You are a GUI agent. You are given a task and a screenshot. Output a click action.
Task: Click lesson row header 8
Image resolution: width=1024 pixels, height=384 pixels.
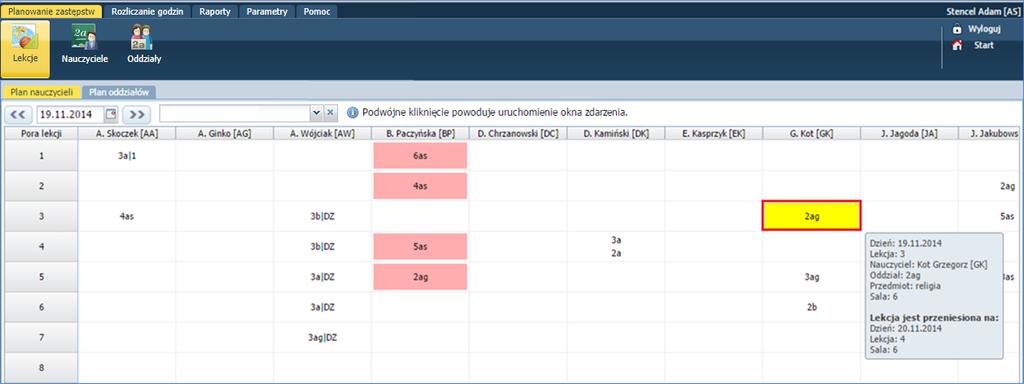point(41,368)
